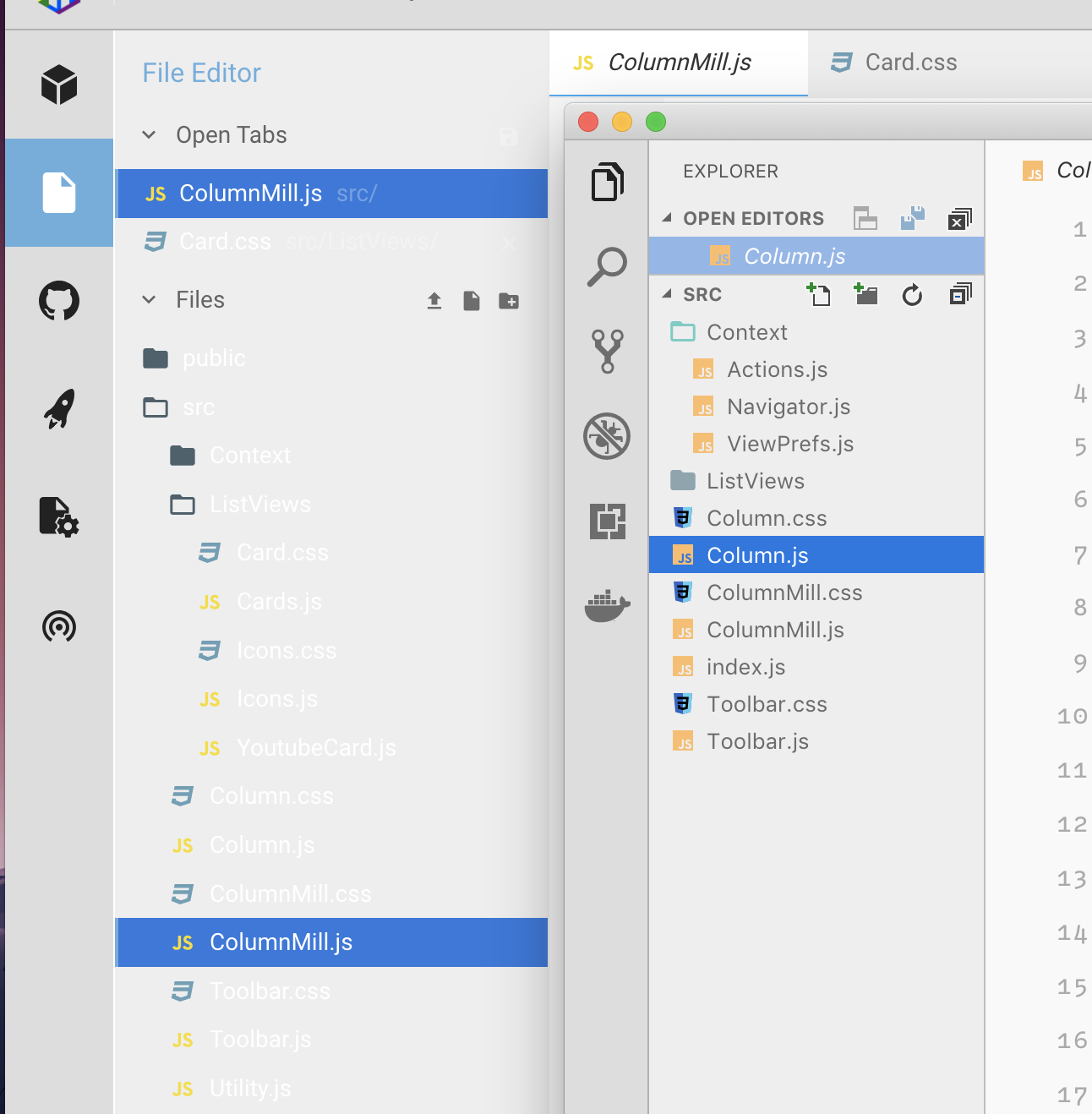Open the VS Code Debug icon
This screenshot has height=1114, width=1092.
[607, 436]
